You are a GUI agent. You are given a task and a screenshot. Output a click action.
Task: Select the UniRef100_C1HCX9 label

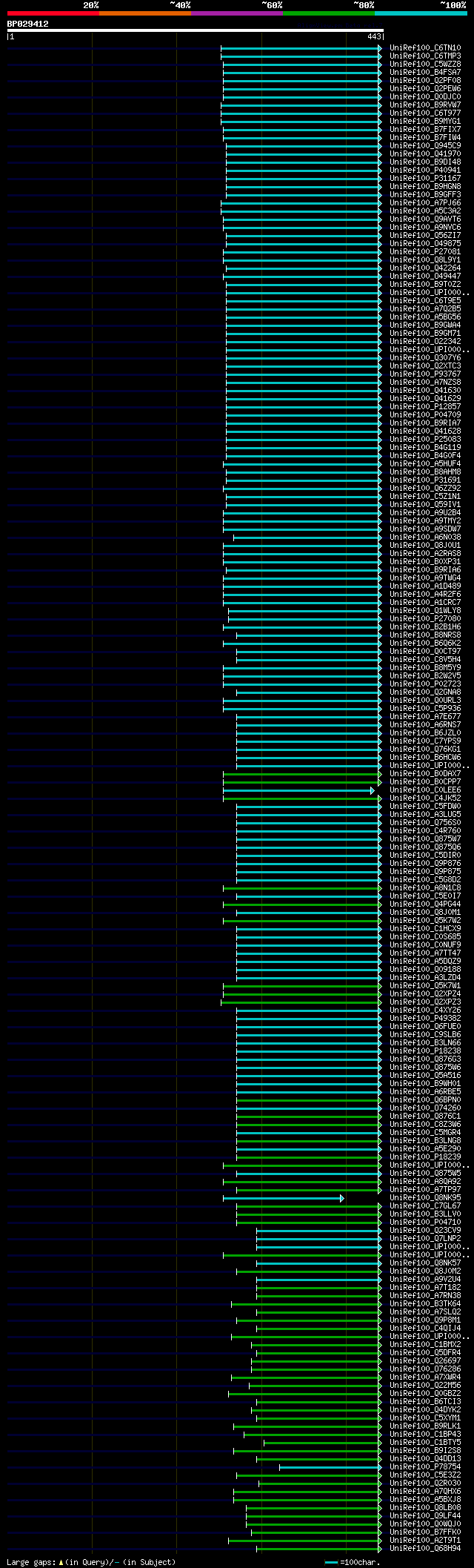tap(425, 929)
